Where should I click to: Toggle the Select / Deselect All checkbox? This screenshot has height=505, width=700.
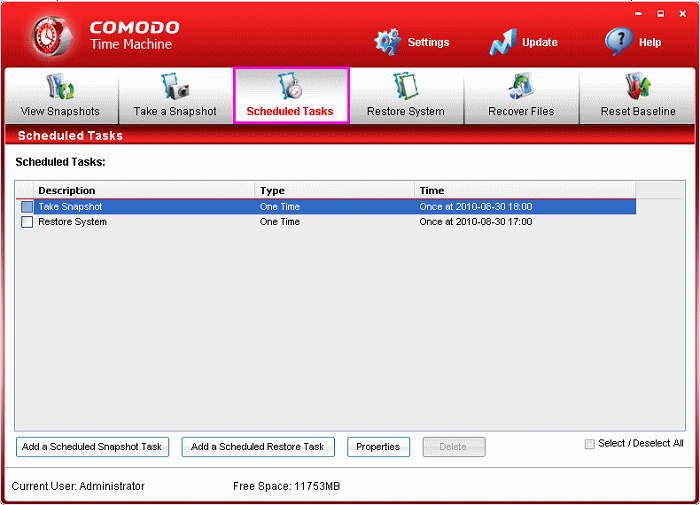590,444
